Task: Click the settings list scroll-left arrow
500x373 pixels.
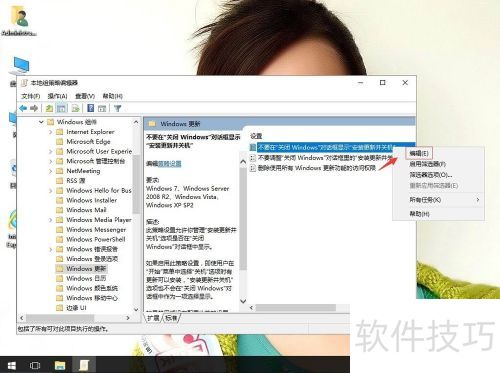Action: pyautogui.click(x=251, y=307)
